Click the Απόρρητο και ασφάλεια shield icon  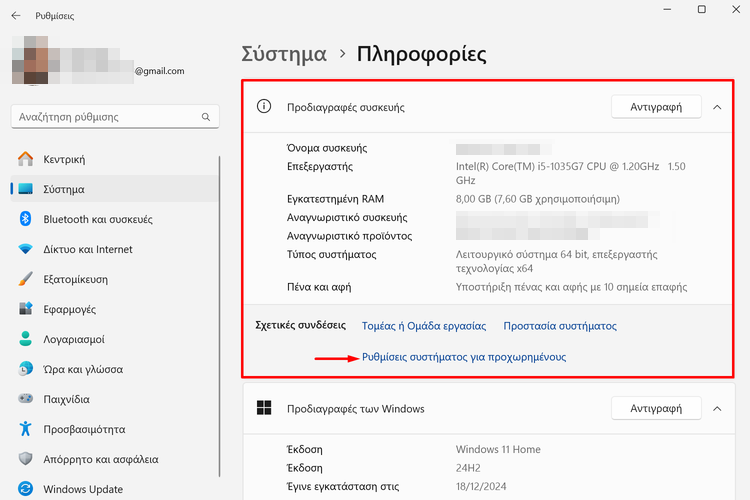(x=25, y=459)
